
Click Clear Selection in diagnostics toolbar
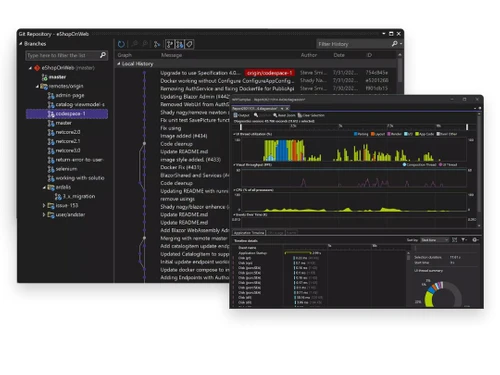[x=311, y=115]
